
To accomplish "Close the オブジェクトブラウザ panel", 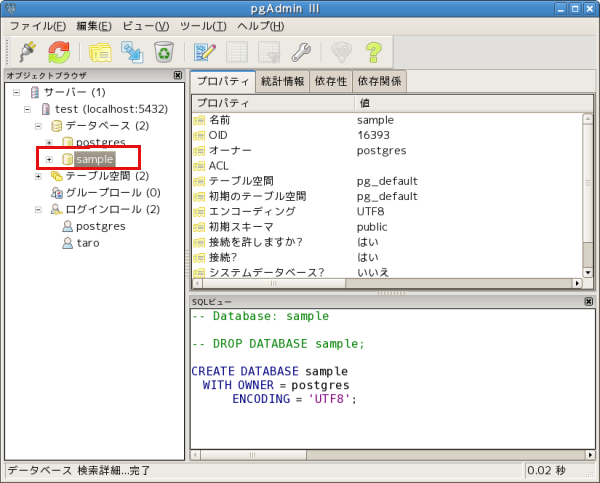I will coord(178,75).
